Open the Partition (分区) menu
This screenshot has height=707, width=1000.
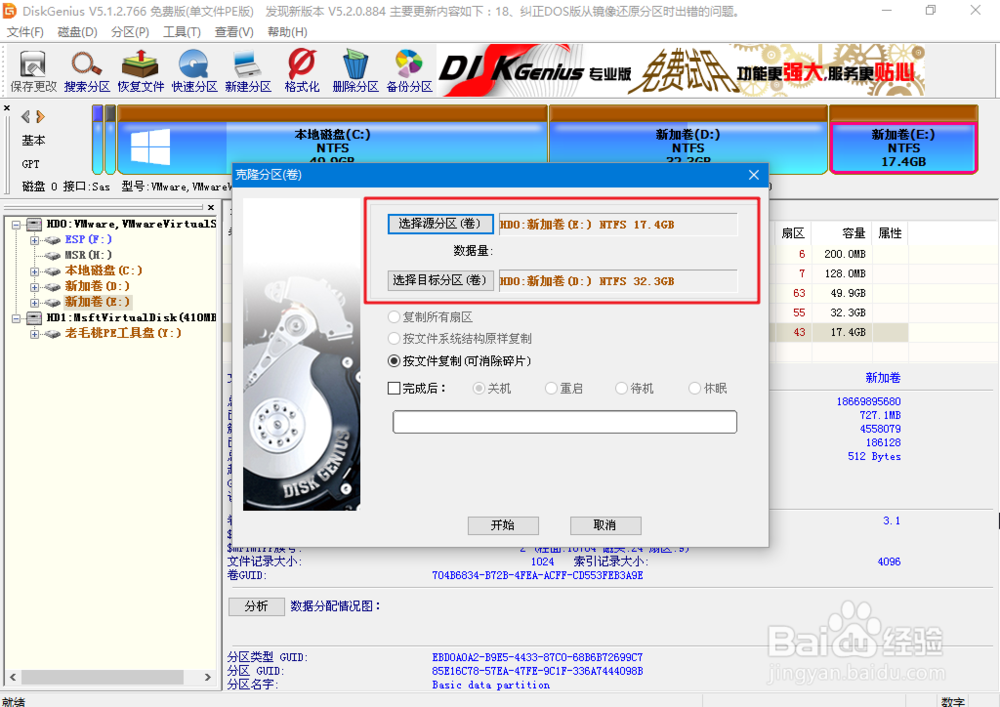point(130,32)
